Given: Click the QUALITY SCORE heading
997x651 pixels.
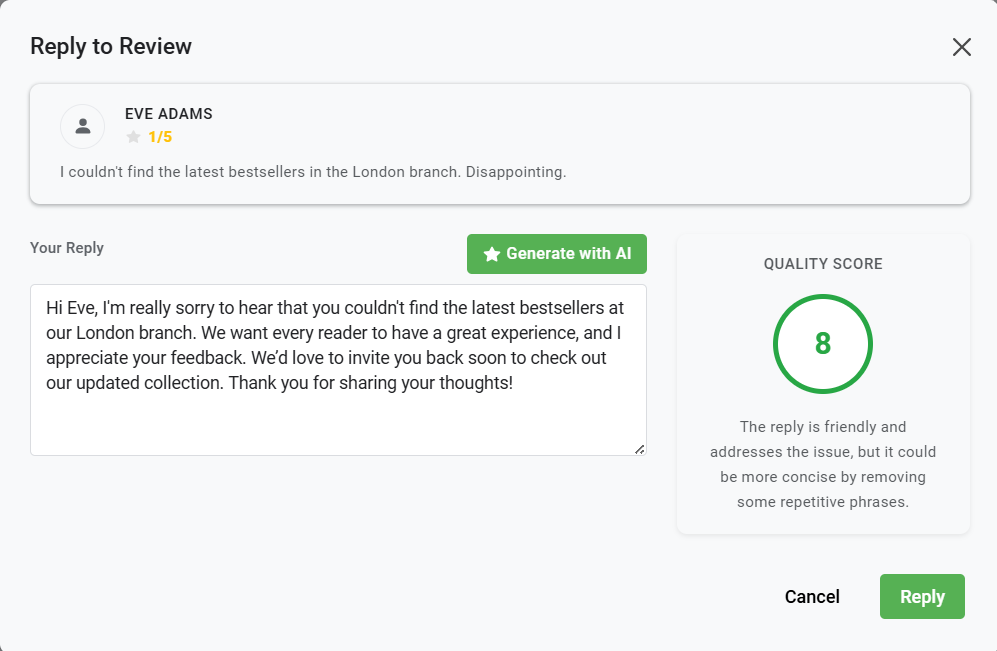Looking at the screenshot, I should pyautogui.click(x=823, y=264).
